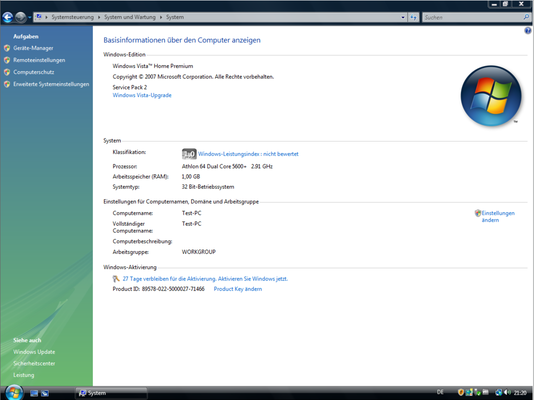Click the 1,00 GB RAM value
The height and width of the screenshot is (400, 534).
[191, 177]
